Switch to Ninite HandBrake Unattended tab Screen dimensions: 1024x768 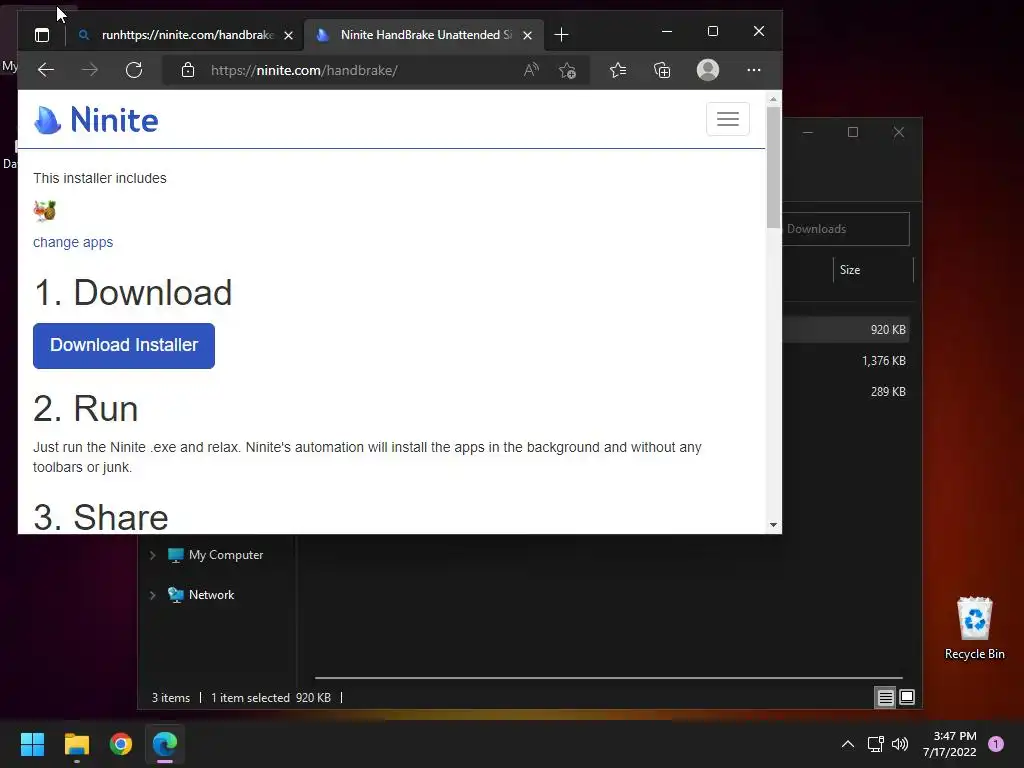click(x=424, y=35)
